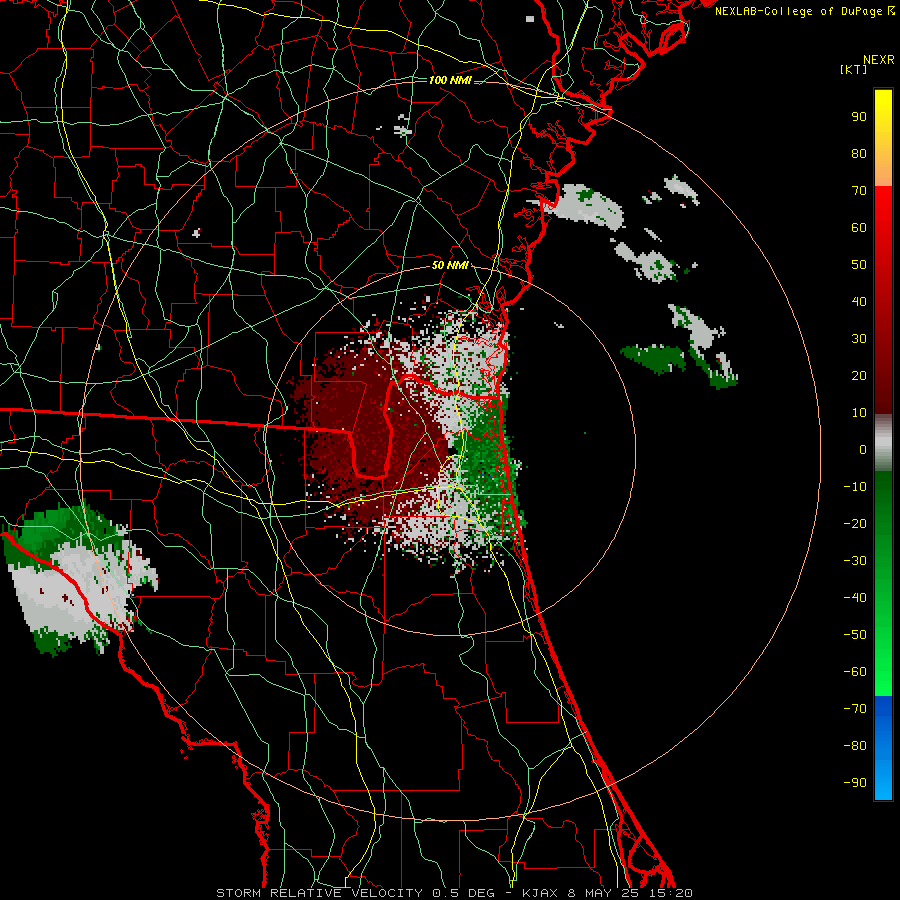Select the -20 scale value
This screenshot has width=900, height=900.
point(855,523)
